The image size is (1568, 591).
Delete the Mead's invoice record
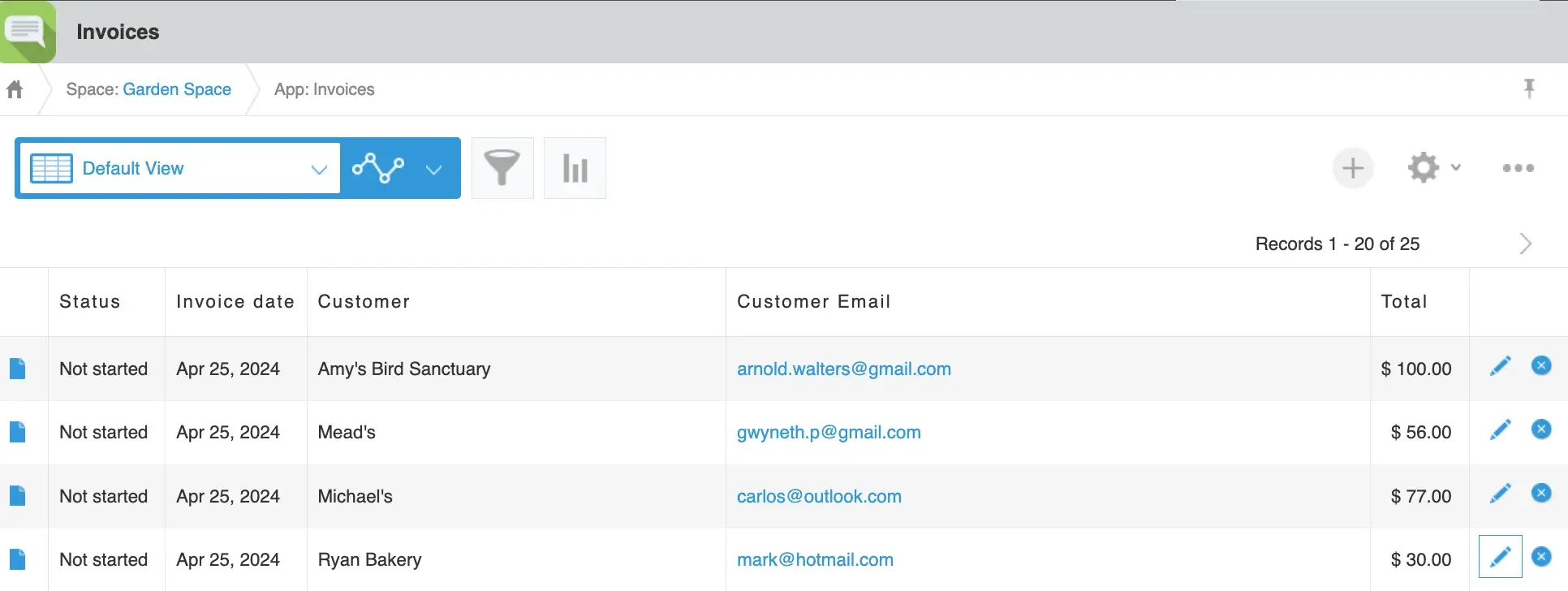(x=1540, y=429)
